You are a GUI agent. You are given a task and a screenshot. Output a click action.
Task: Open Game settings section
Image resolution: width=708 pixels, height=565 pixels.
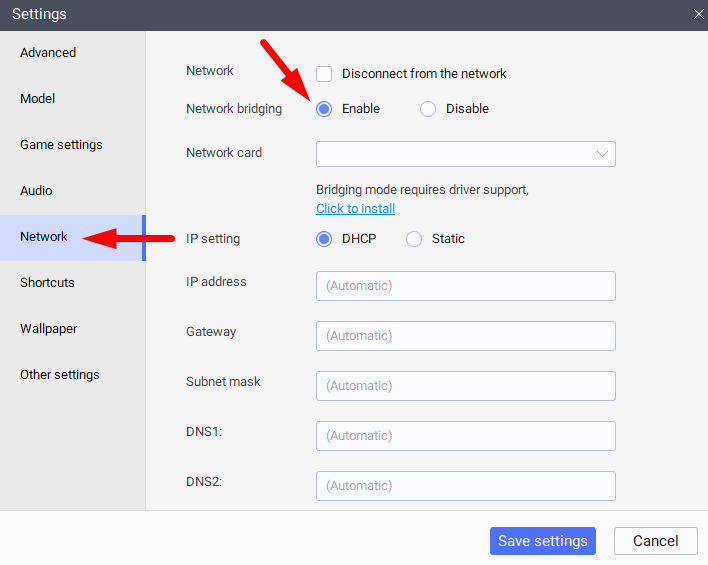pyautogui.click(x=61, y=145)
